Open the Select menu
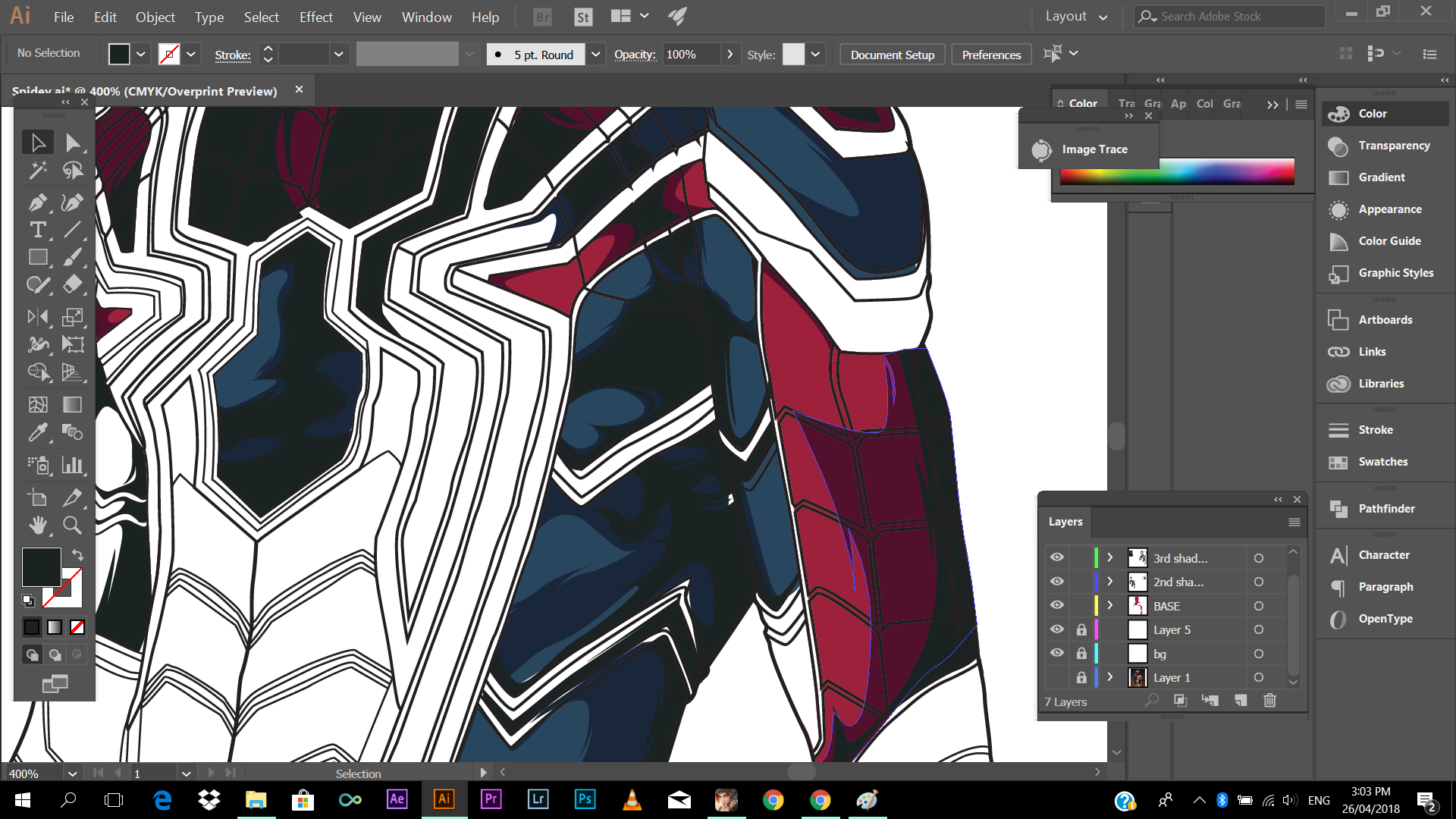The width and height of the screenshot is (1456, 819). click(x=261, y=17)
